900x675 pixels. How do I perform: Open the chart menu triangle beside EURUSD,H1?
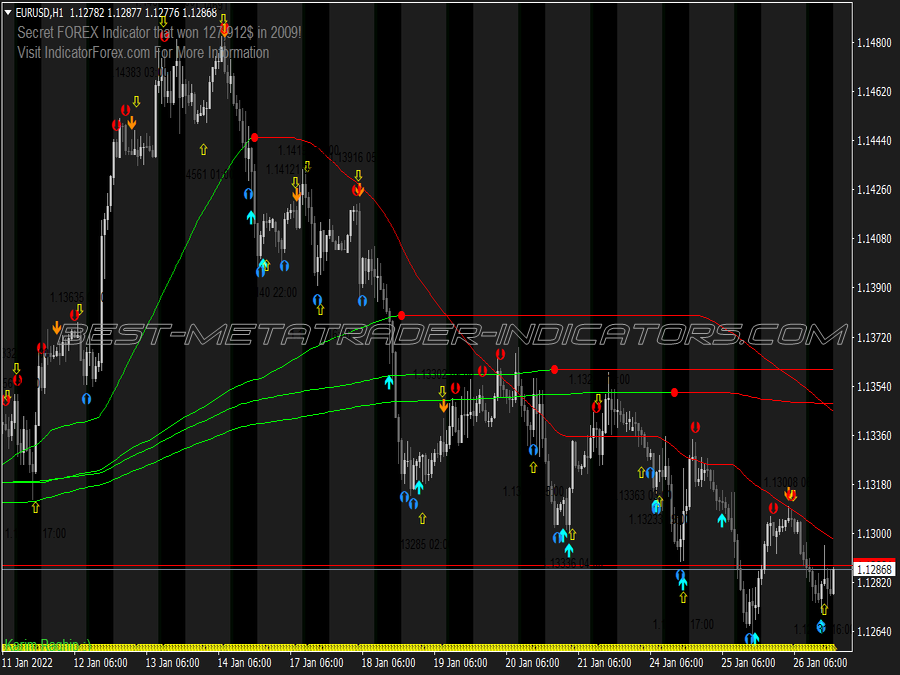pyautogui.click(x=7, y=12)
